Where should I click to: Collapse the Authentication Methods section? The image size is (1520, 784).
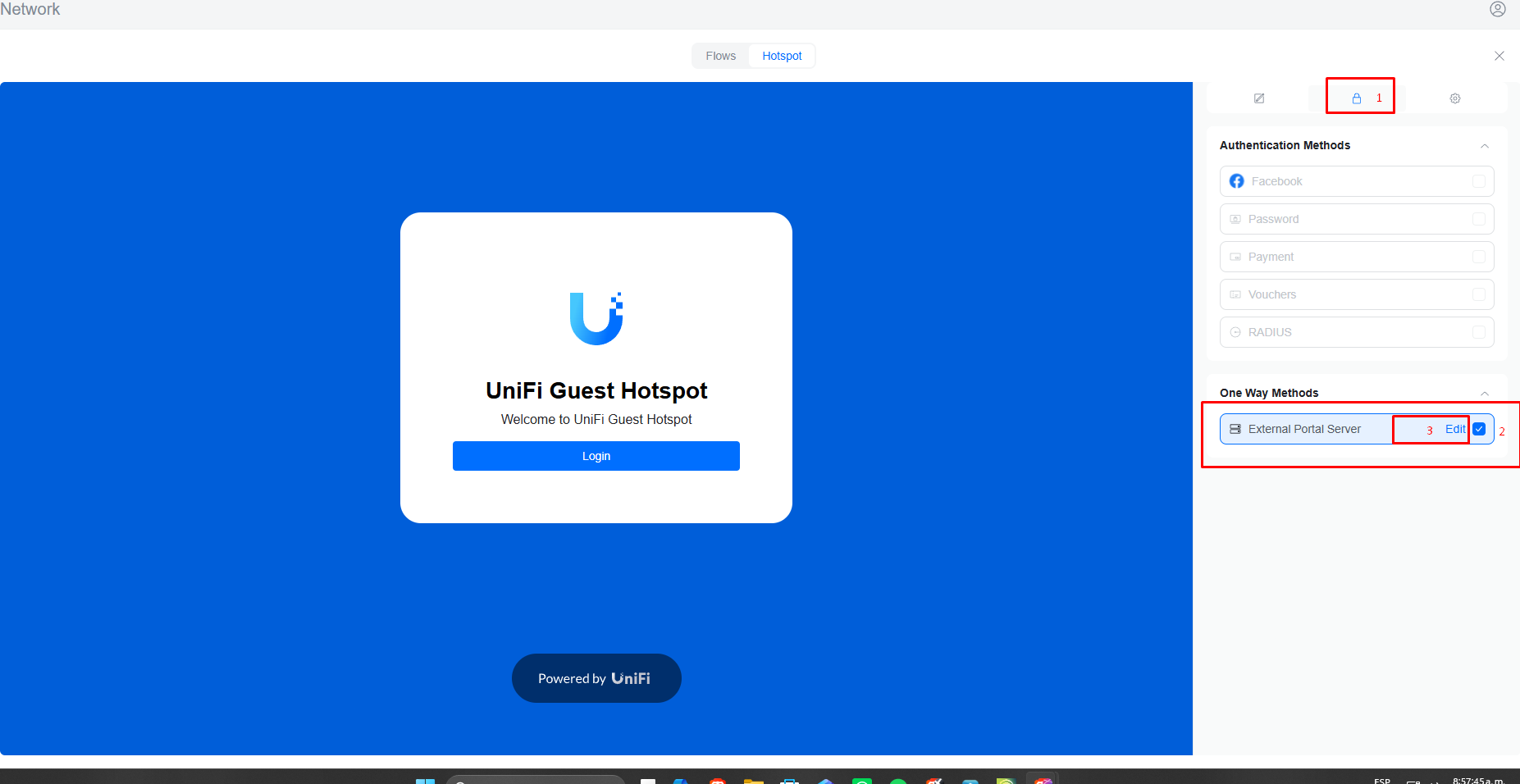[1485, 146]
